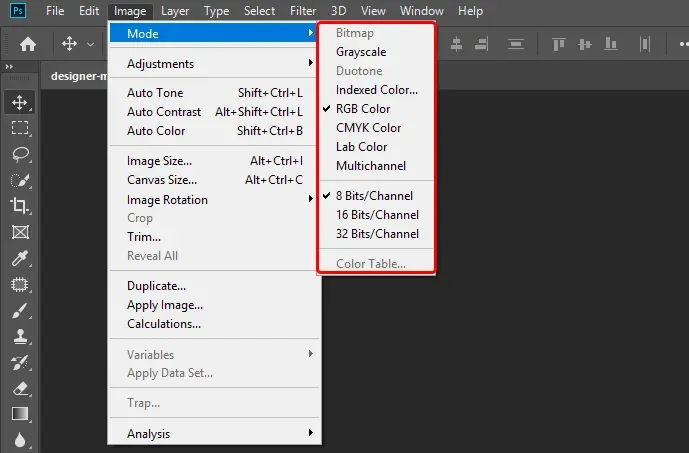Expand the Mode submenu entry
The height and width of the screenshot is (453, 689).
click(x=213, y=33)
